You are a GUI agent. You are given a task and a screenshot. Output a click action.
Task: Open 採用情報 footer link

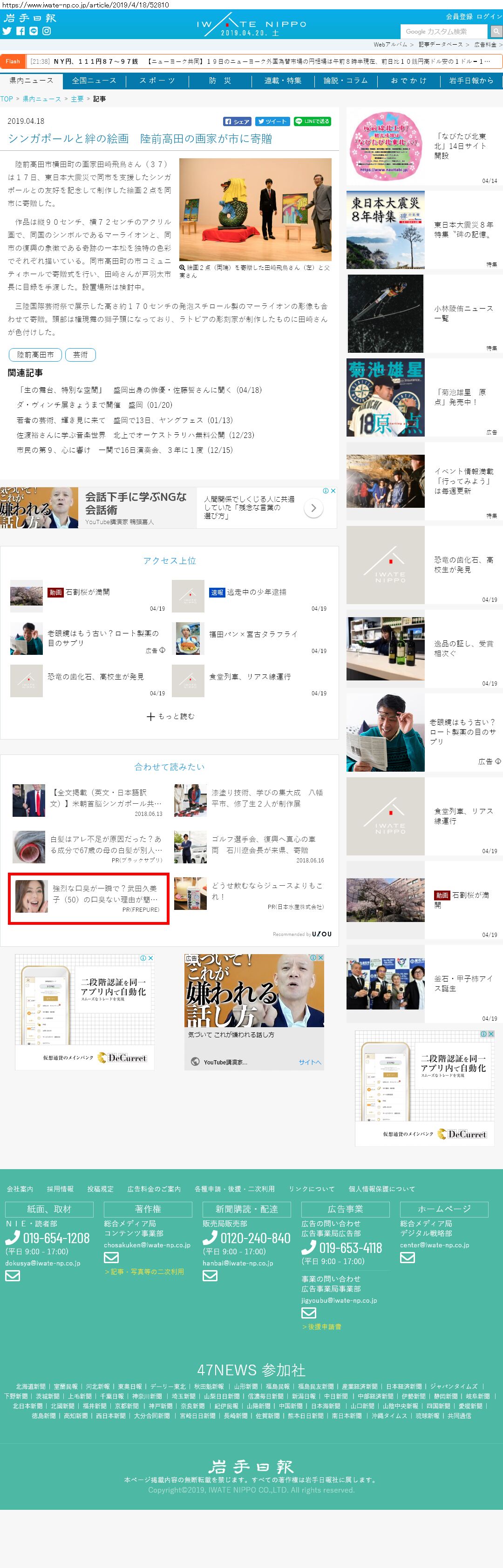[60, 1188]
